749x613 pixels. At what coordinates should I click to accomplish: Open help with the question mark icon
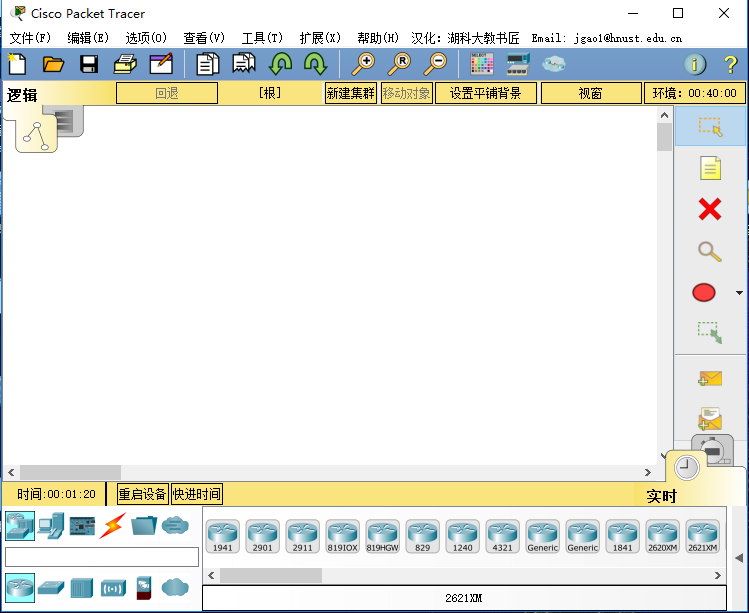tap(730, 64)
